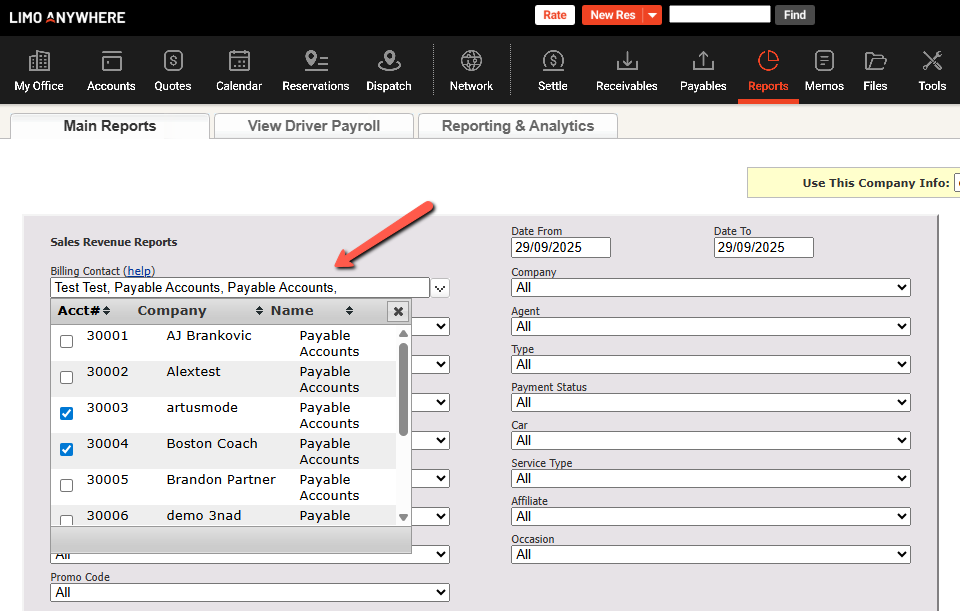Screen dimensions: 960x611
Task: Click the Billing Contact help link
Action: click(140, 271)
